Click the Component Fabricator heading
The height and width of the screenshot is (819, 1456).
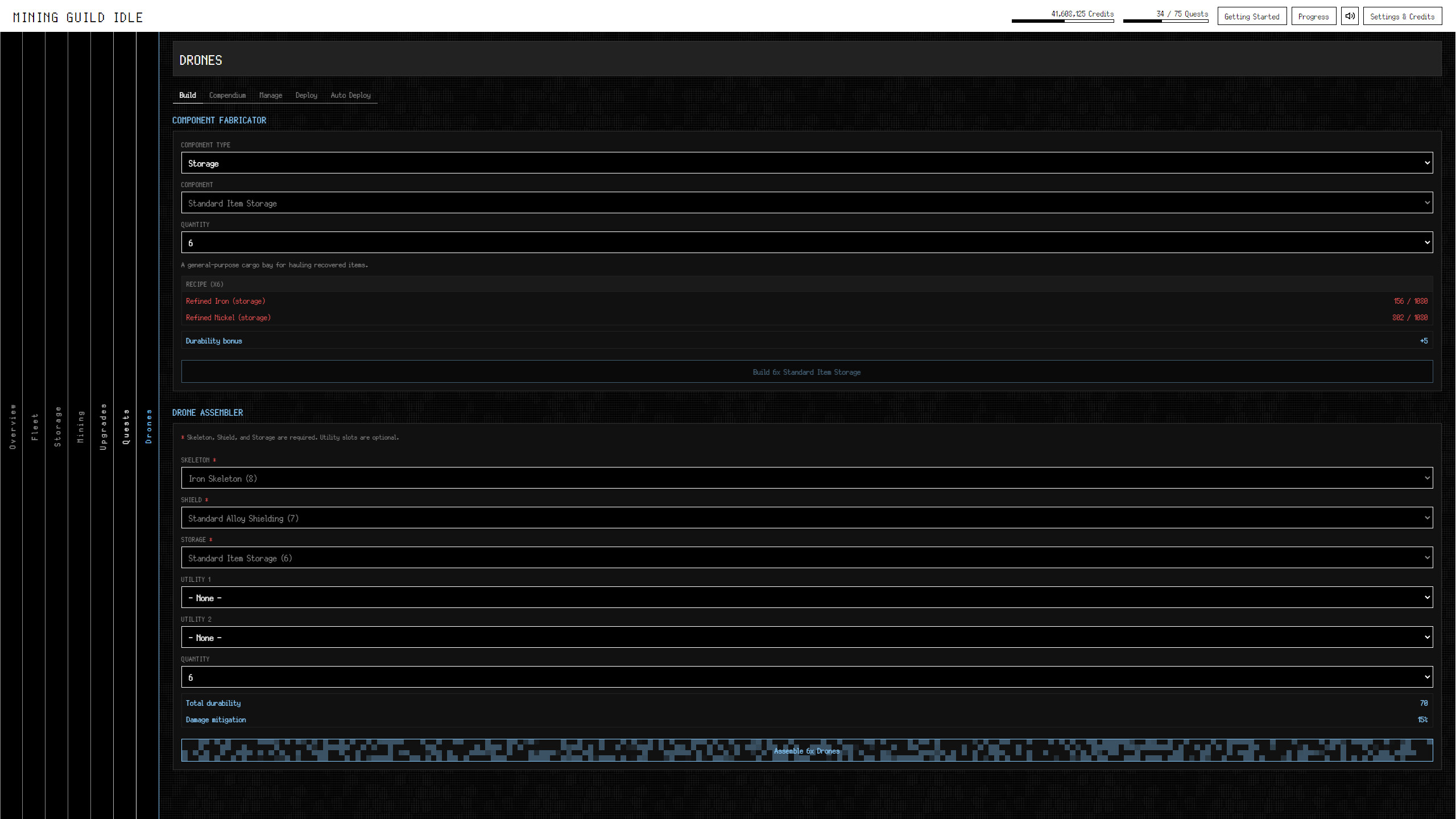pos(219,120)
